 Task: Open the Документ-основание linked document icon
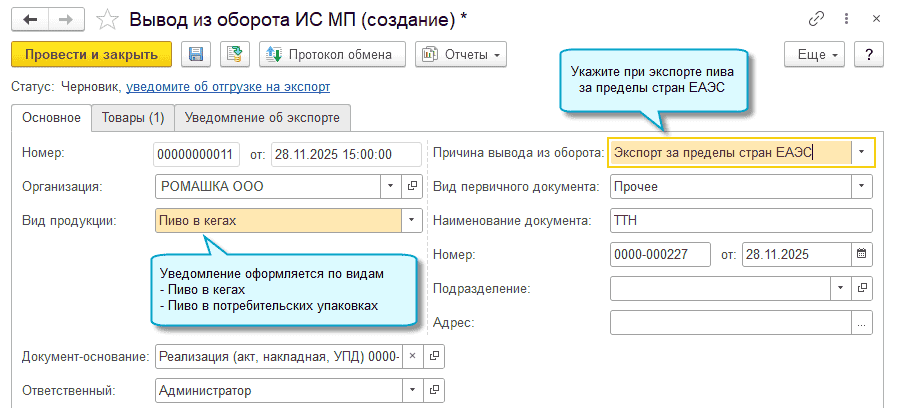[x=433, y=356]
